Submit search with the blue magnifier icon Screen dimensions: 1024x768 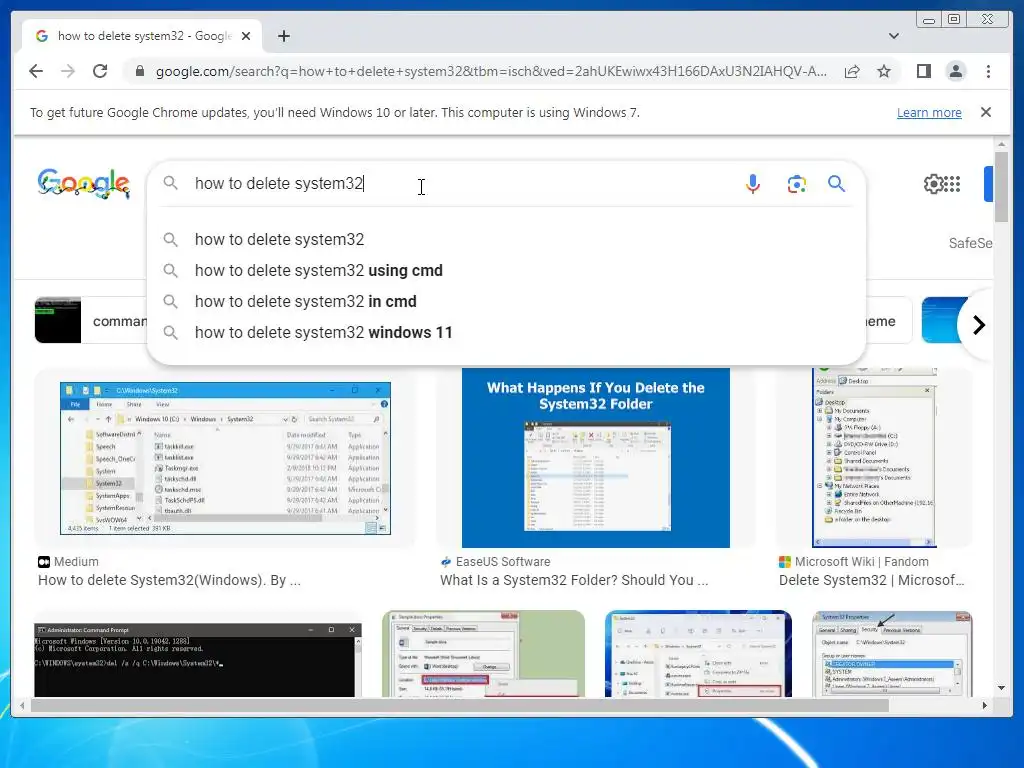(x=836, y=184)
